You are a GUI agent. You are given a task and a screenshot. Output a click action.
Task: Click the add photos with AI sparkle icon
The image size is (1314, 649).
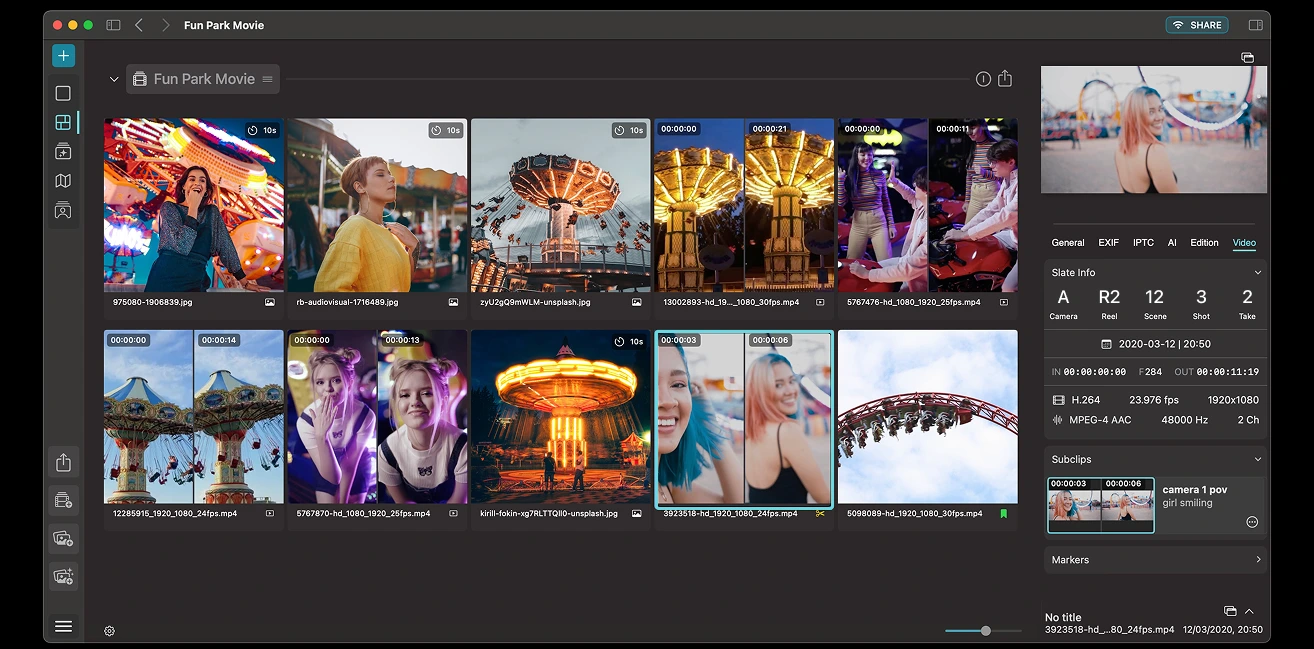63,576
